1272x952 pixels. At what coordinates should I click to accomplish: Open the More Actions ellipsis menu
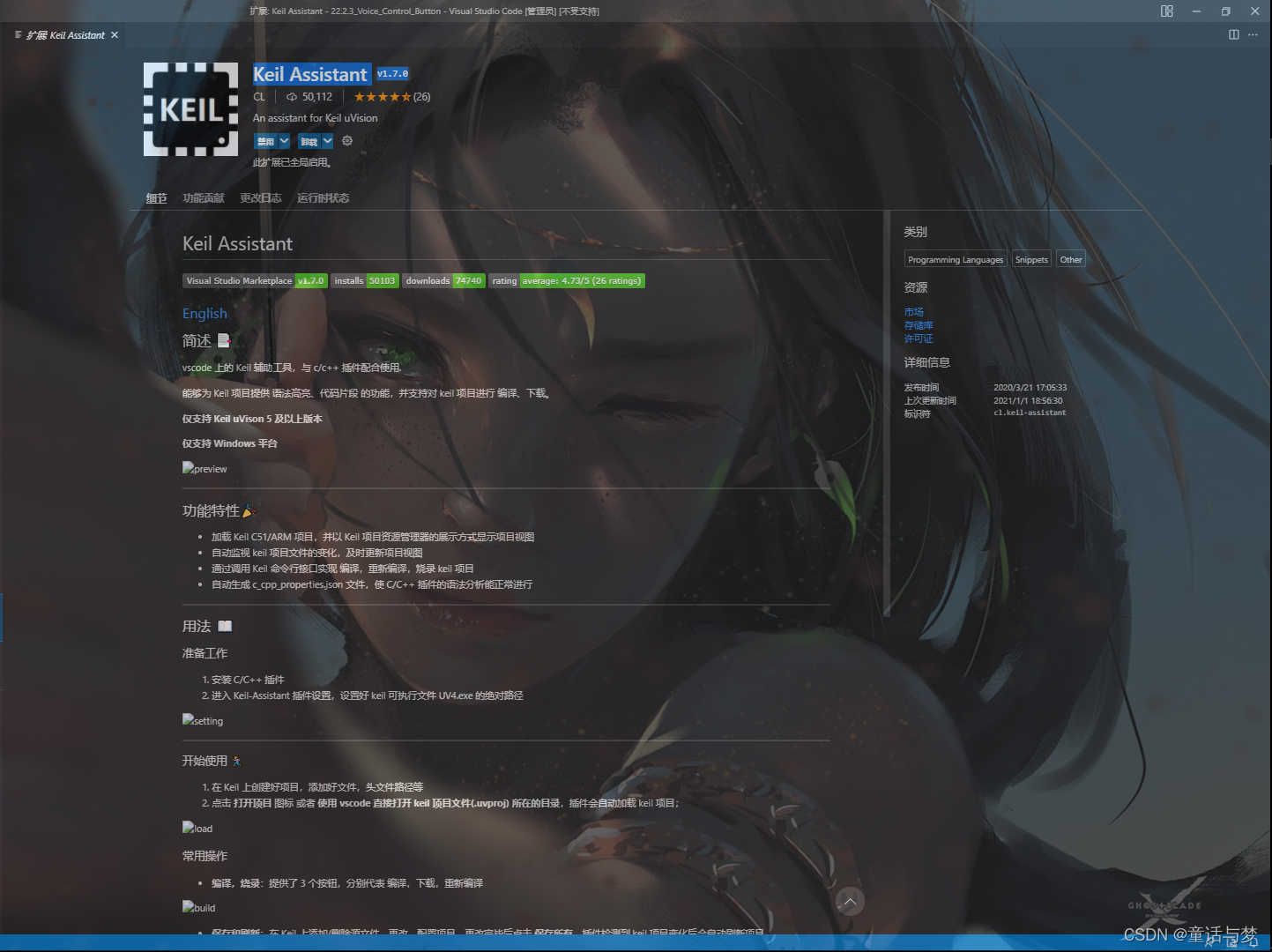click(1253, 34)
